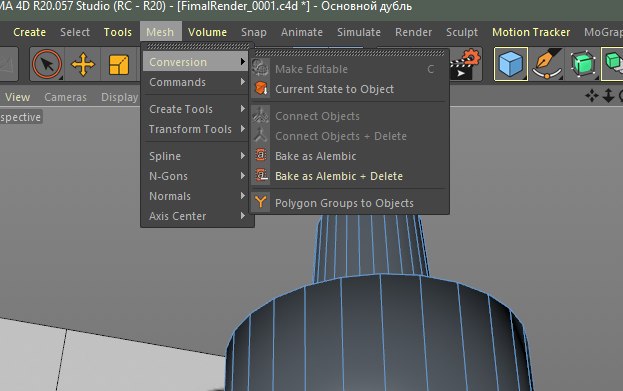The image size is (623, 391).
Task: Click Bake as Alembic + Delete icon
Action: 261,175
